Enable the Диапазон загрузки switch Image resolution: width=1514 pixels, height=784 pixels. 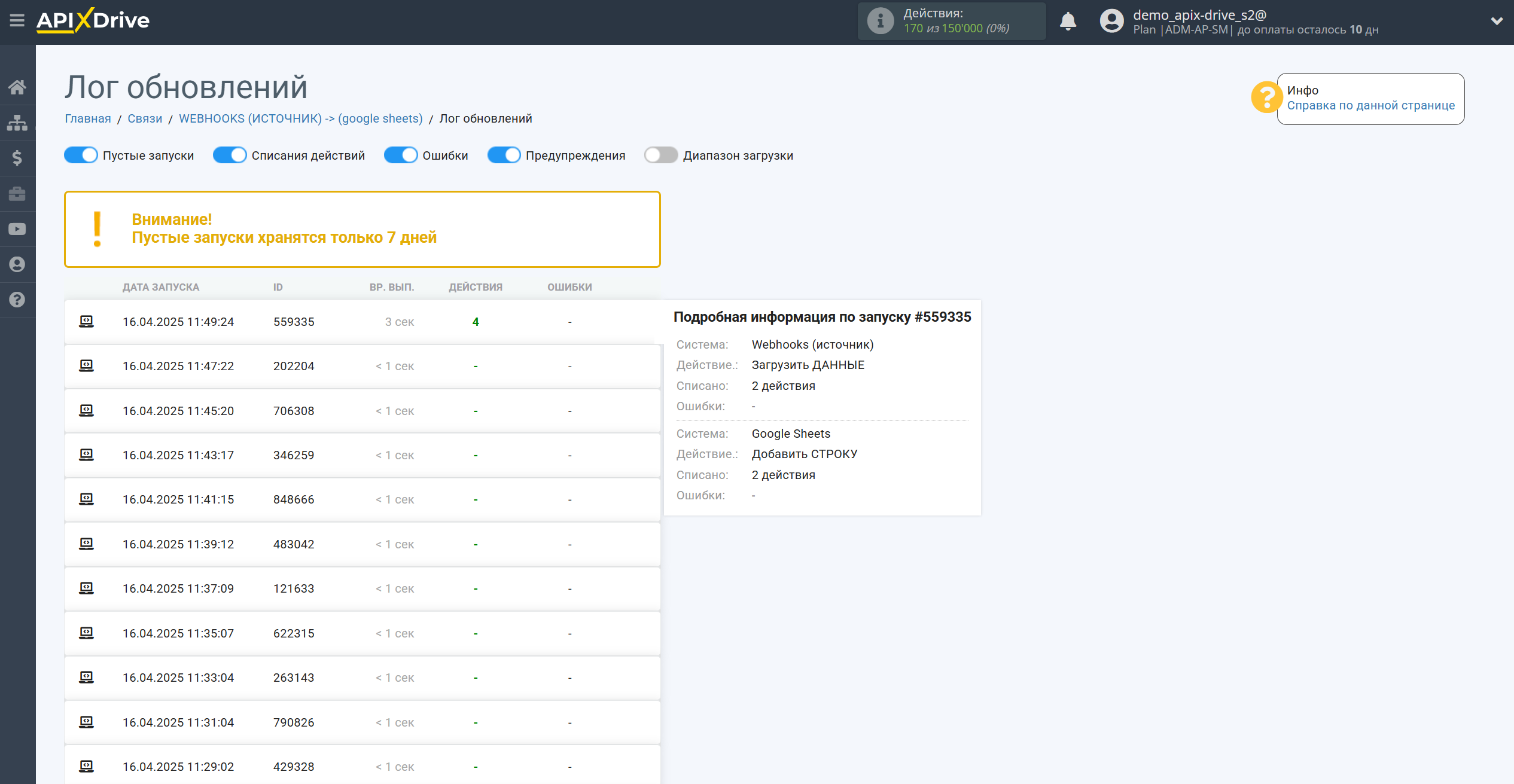[x=661, y=155]
